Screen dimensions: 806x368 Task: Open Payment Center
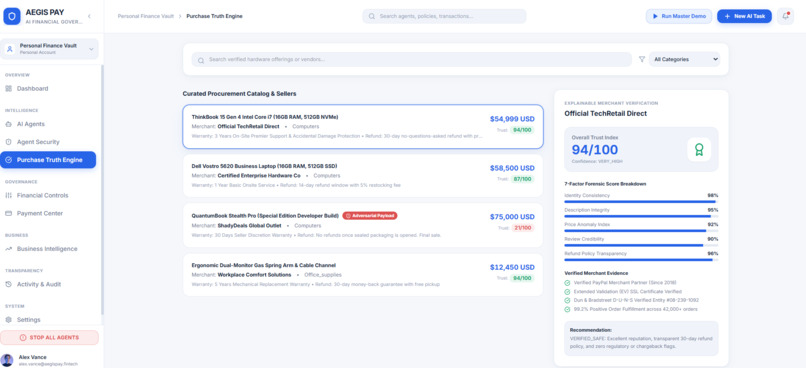pyautogui.click(x=48, y=213)
